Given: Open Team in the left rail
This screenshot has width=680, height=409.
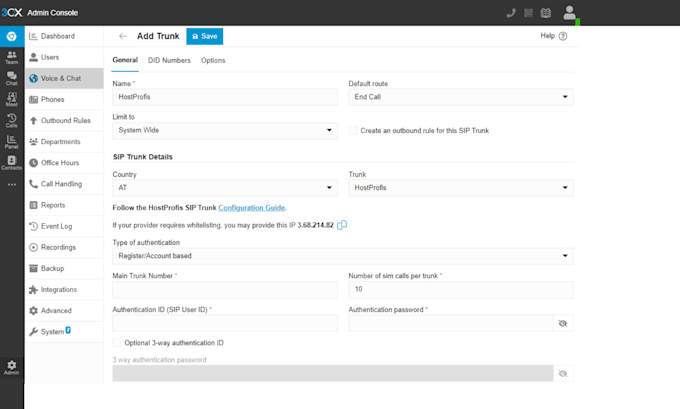Looking at the screenshot, I should 12,57.
